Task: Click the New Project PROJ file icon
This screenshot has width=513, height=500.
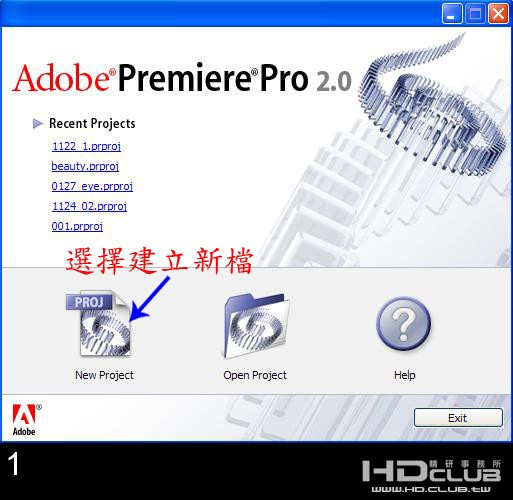Action: 99,324
